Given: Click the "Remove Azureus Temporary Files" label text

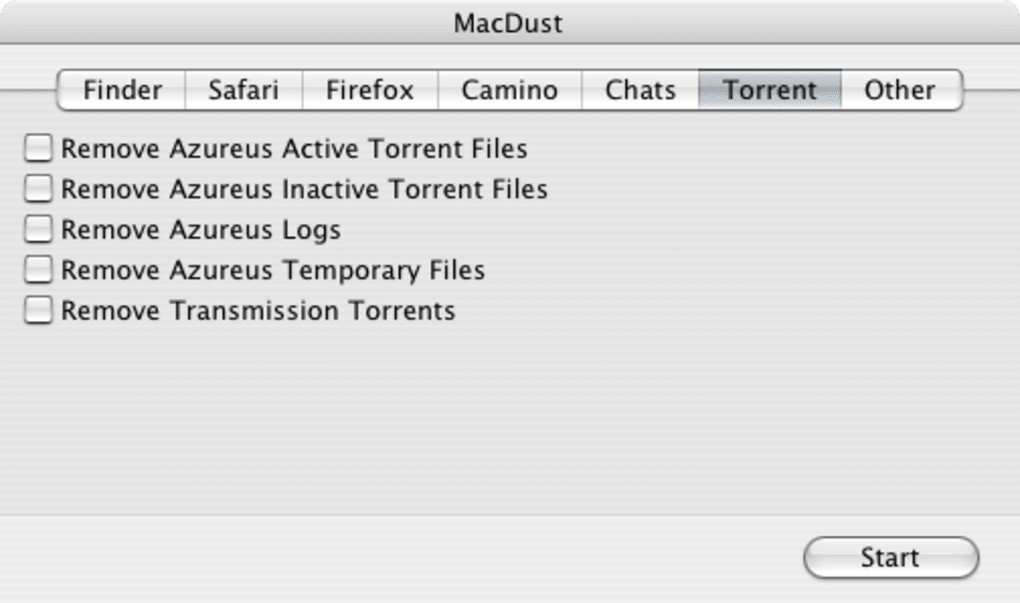Looking at the screenshot, I should [273, 270].
